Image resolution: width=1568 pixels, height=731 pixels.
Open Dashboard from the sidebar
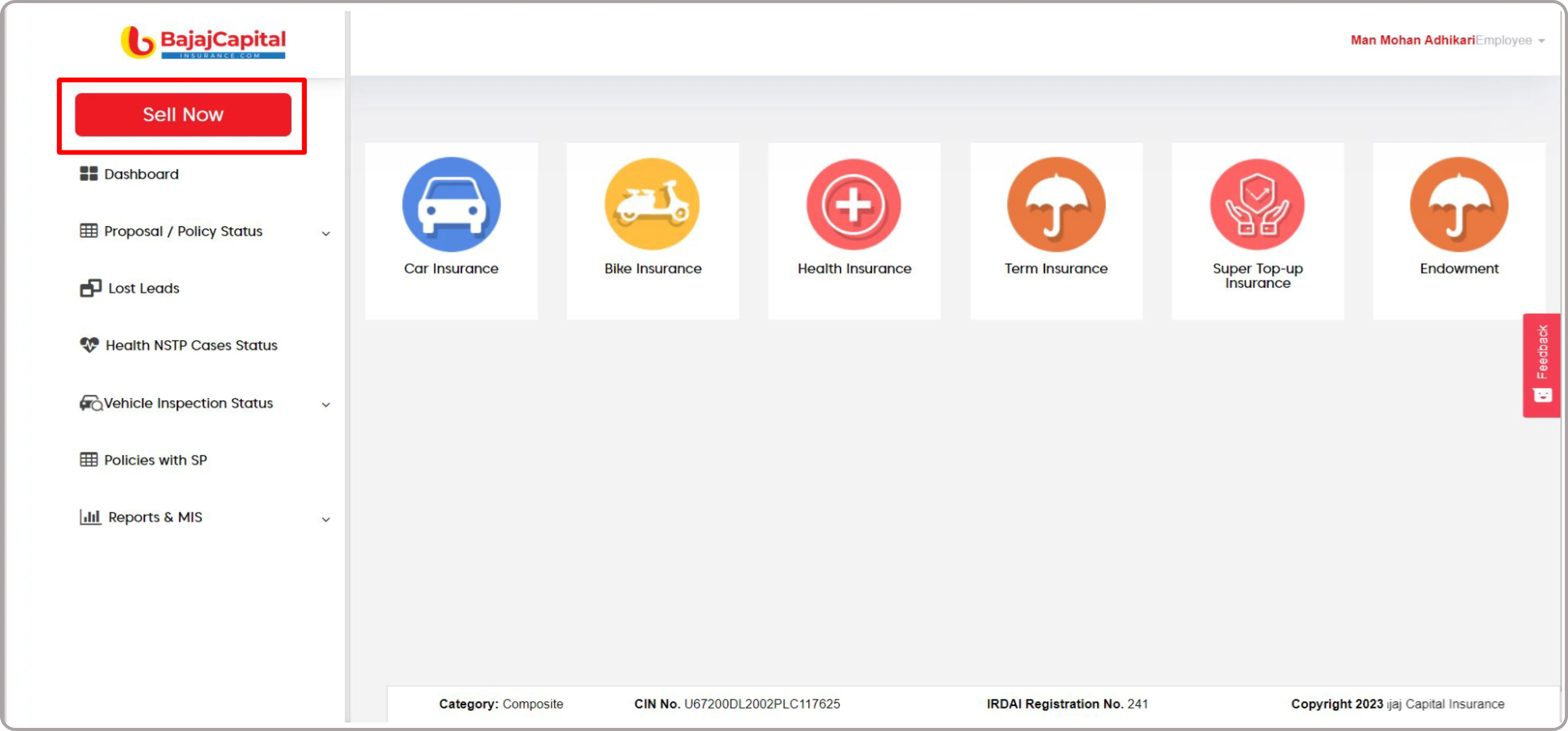(x=141, y=174)
